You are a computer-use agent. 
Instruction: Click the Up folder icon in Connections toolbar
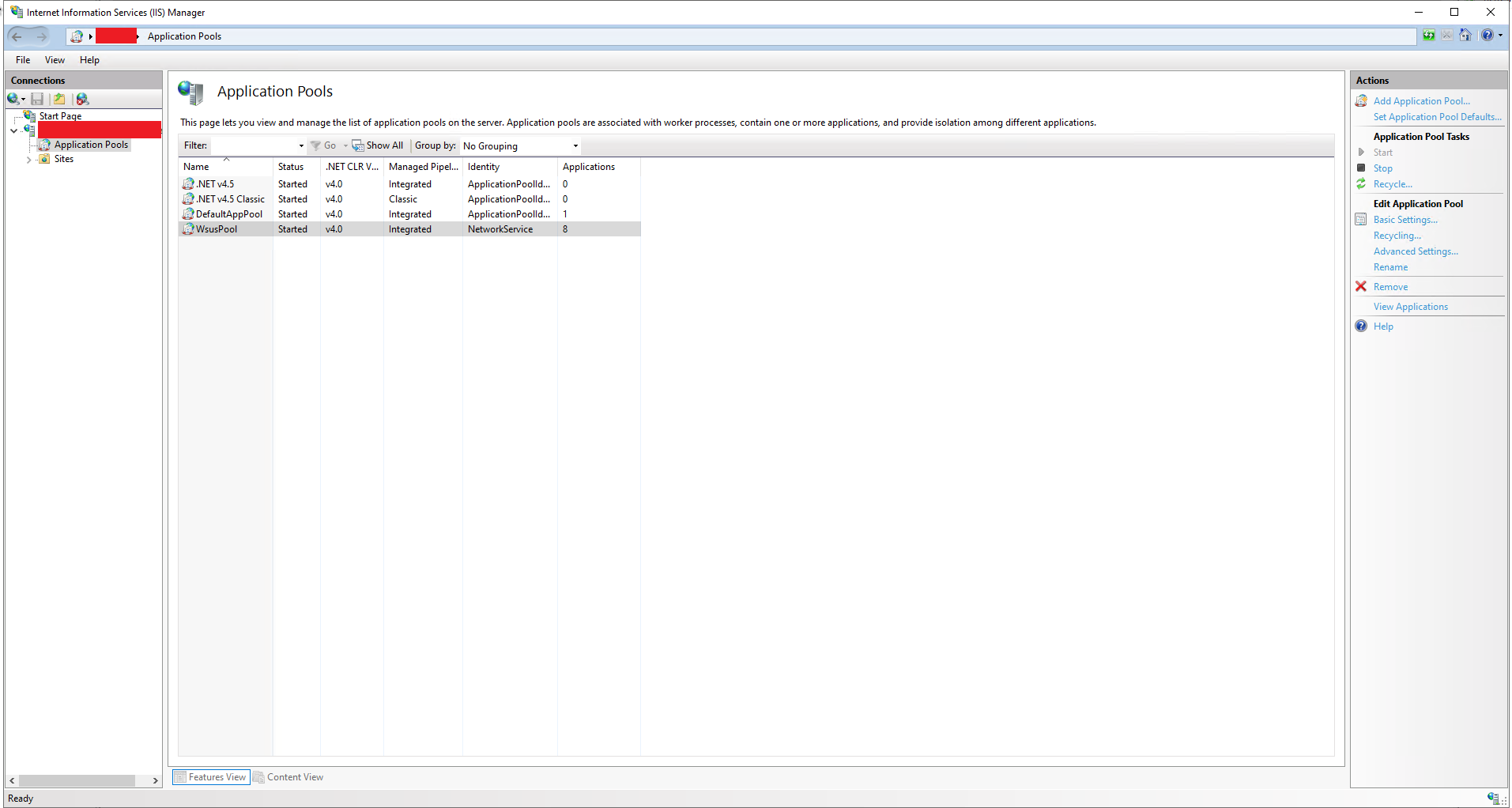(59, 99)
